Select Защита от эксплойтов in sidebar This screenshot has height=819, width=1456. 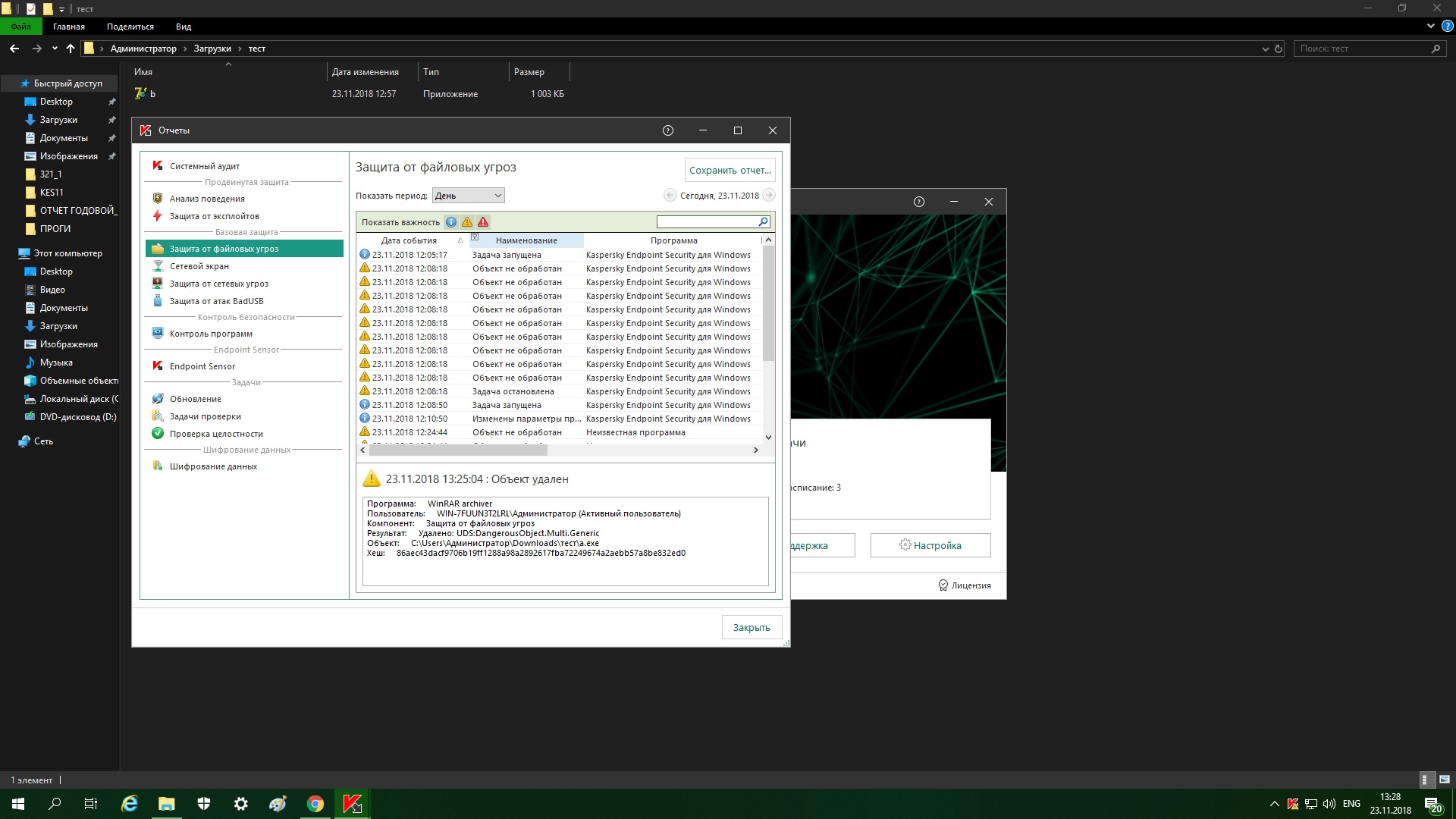click(214, 216)
